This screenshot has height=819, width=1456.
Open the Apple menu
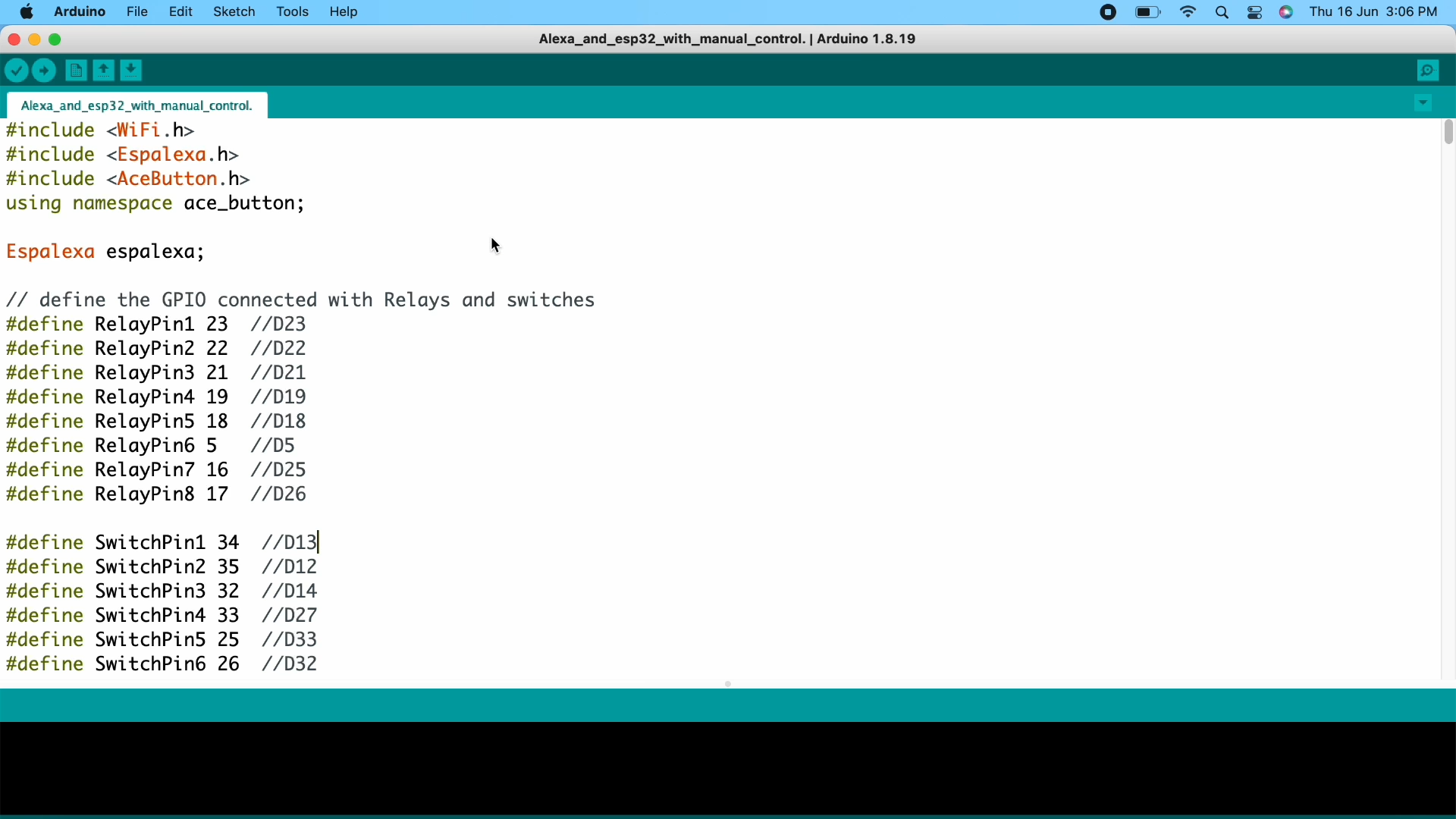(27, 12)
